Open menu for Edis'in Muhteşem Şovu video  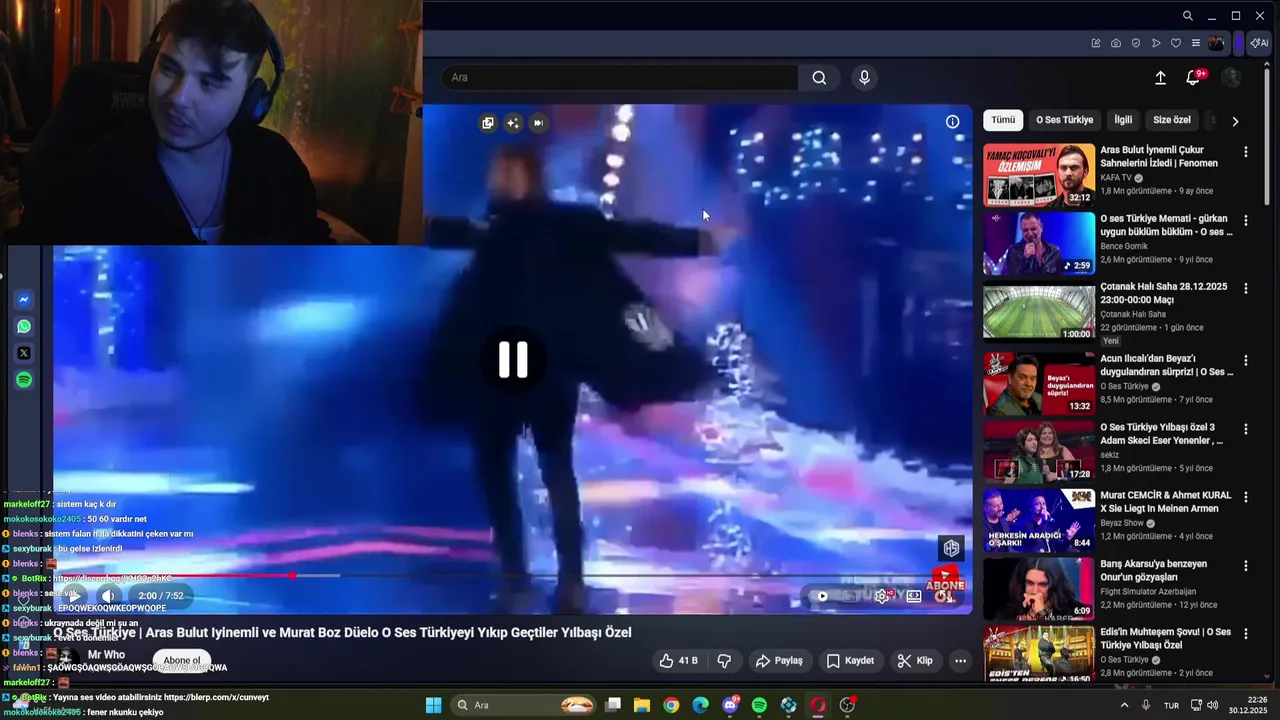[x=1246, y=633]
